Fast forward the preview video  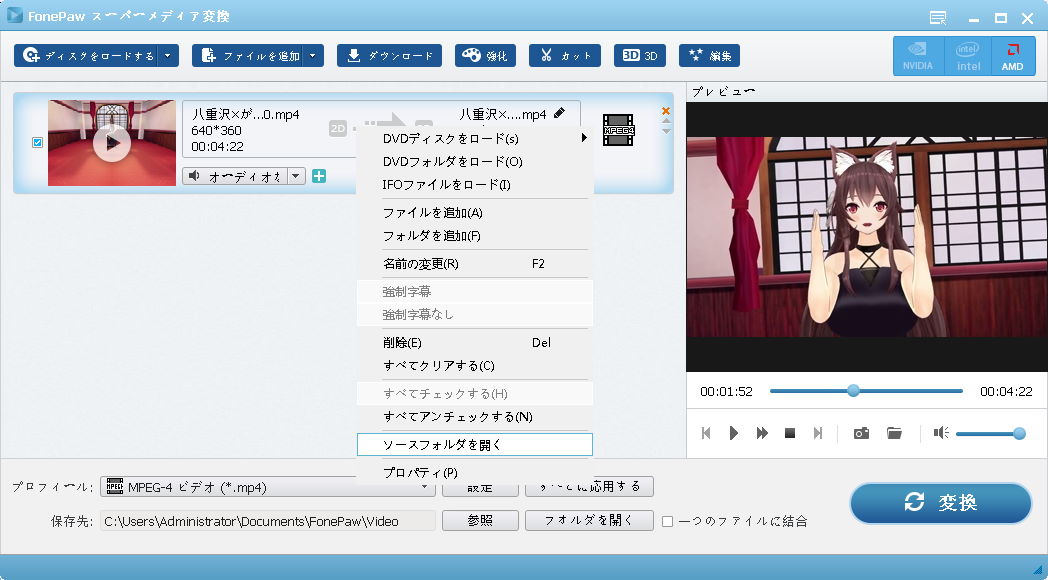[x=762, y=433]
